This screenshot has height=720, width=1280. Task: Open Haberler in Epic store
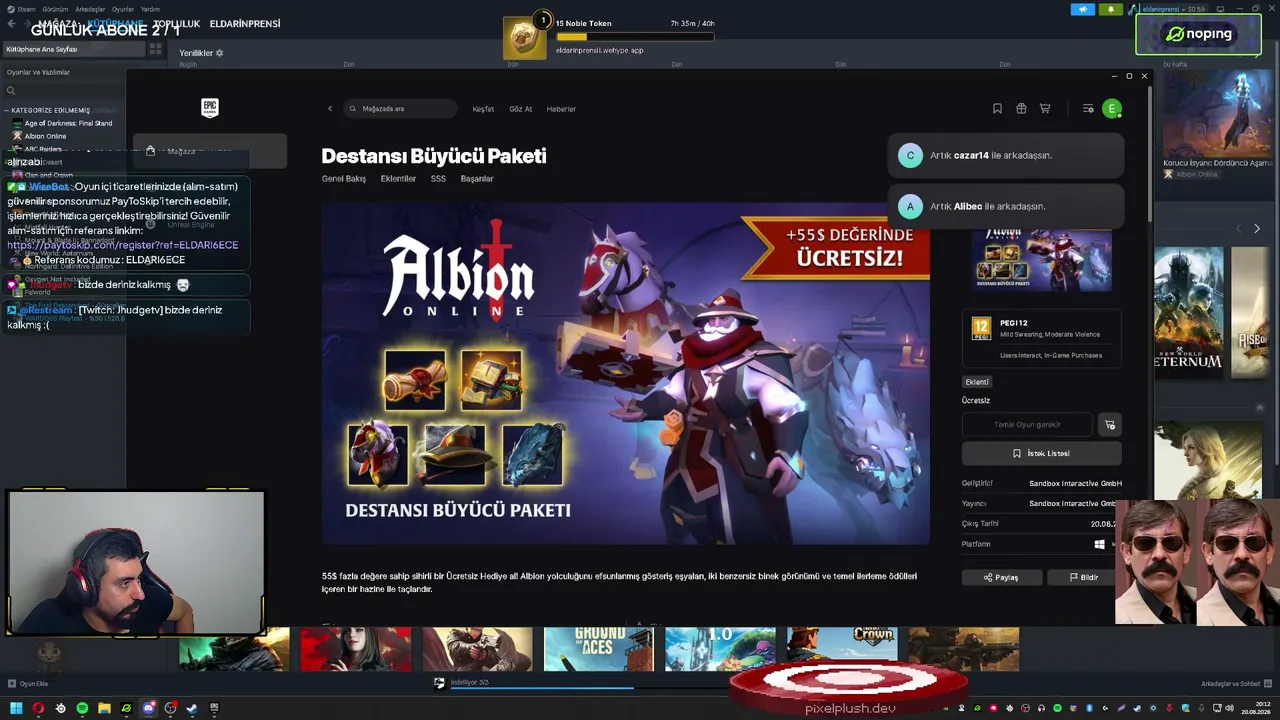click(561, 109)
